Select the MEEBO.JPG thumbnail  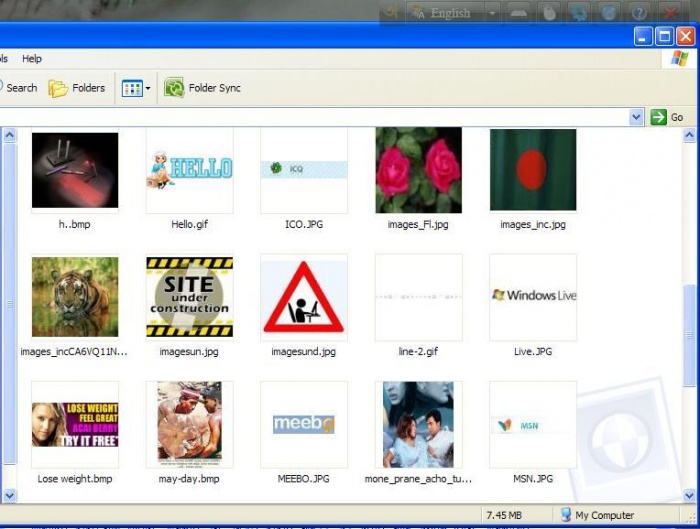pos(304,424)
